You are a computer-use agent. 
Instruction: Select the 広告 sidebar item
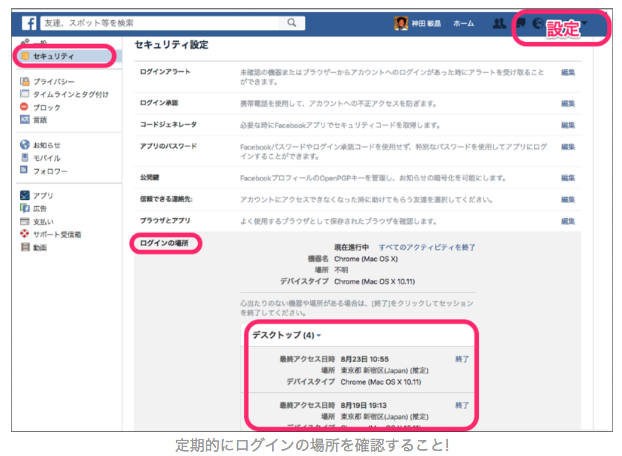[40, 209]
